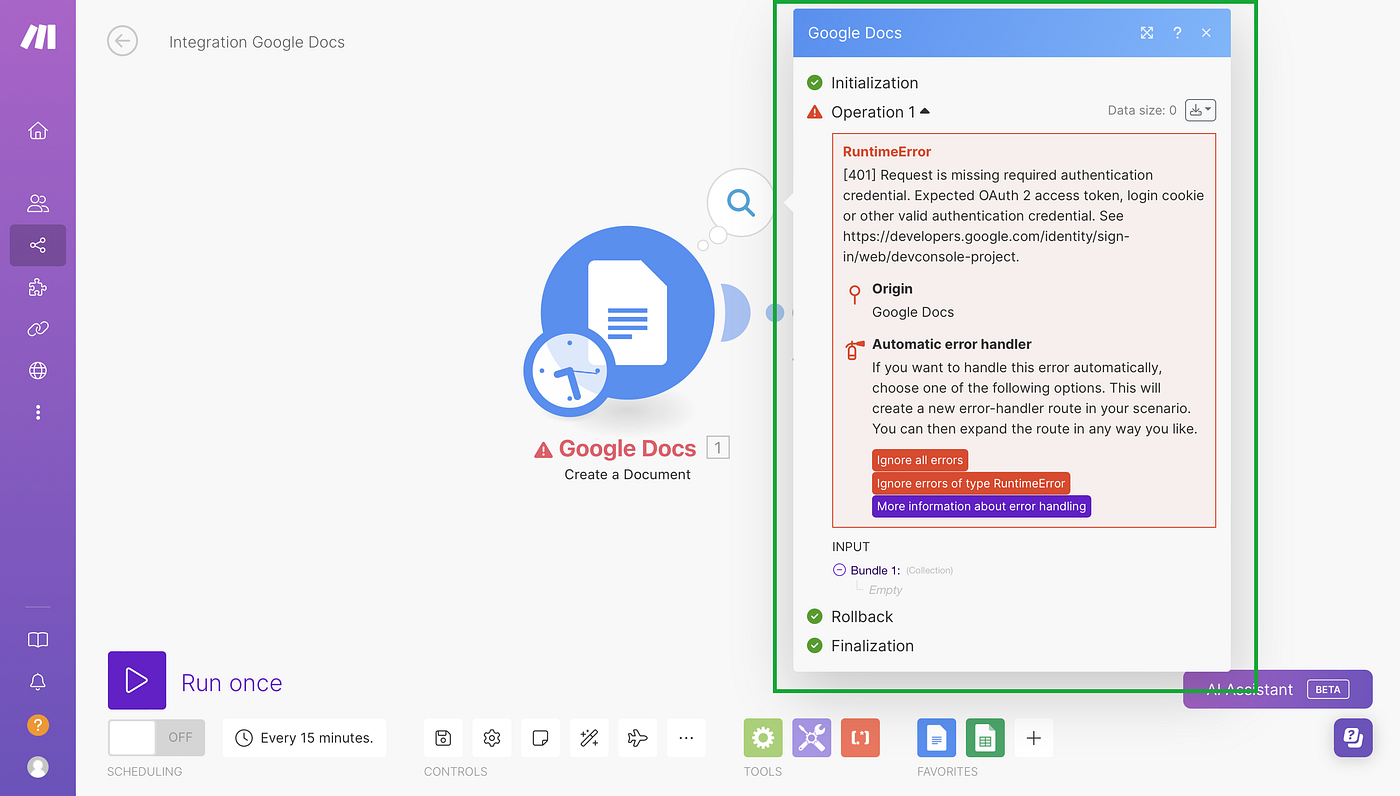Collapse Operation 1 with the arrow
This screenshot has width=1400, height=796.
click(925, 111)
